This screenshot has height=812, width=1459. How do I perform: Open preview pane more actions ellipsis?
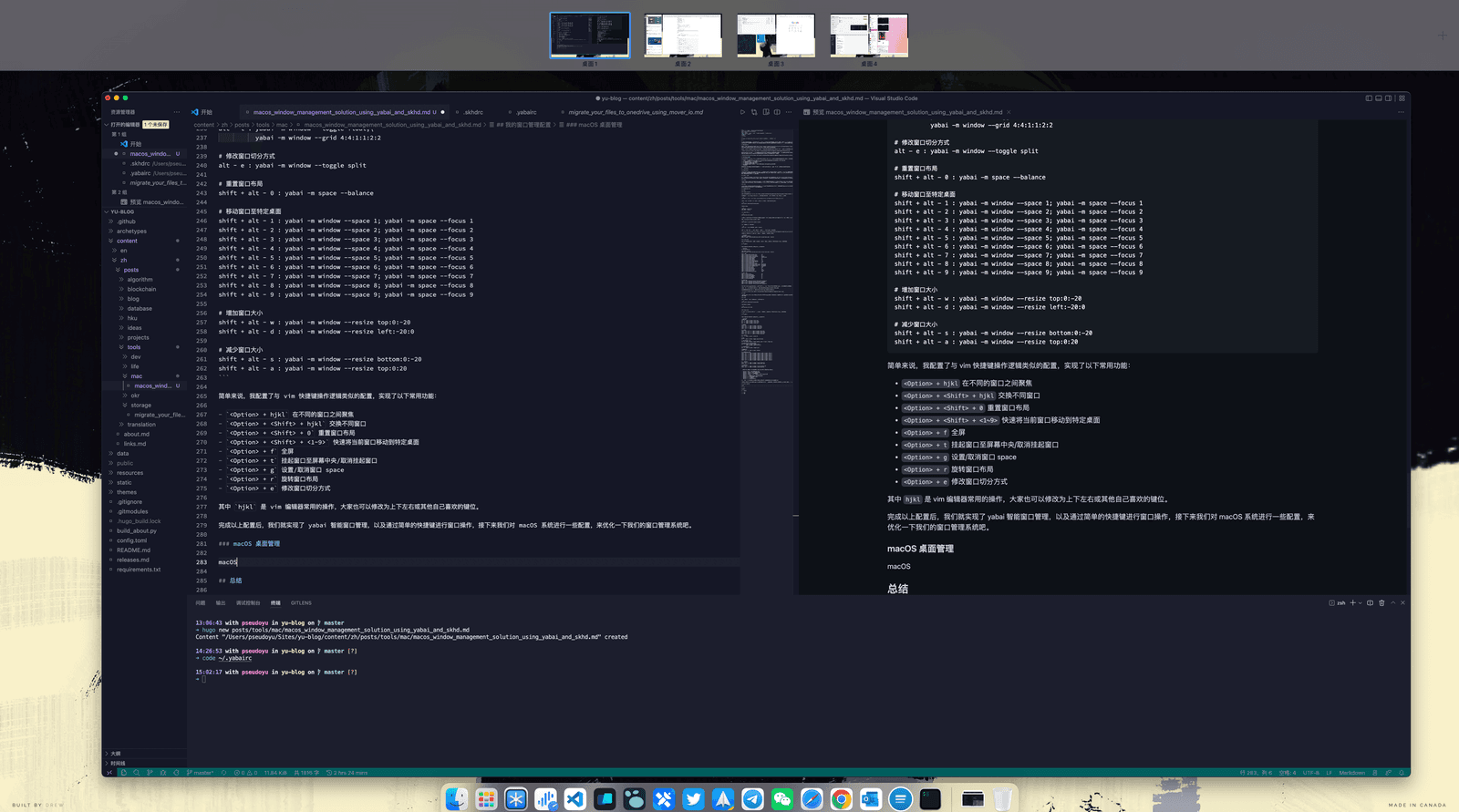click(x=1401, y=112)
